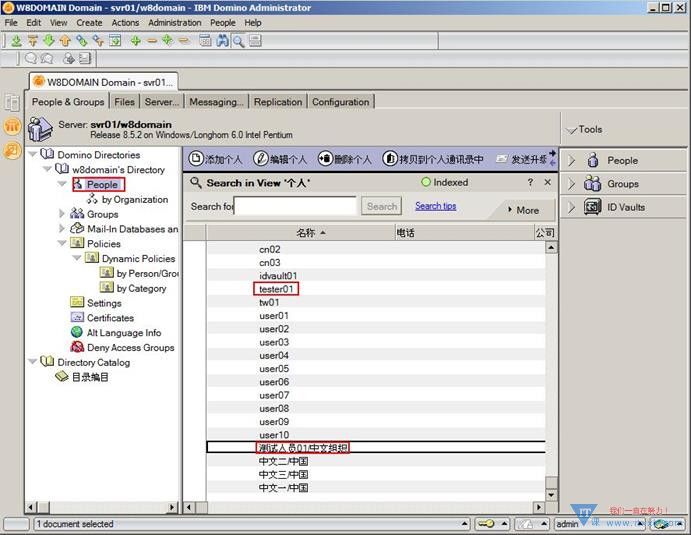Click the Search button
Screen dimensions: 691x535
point(382,206)
